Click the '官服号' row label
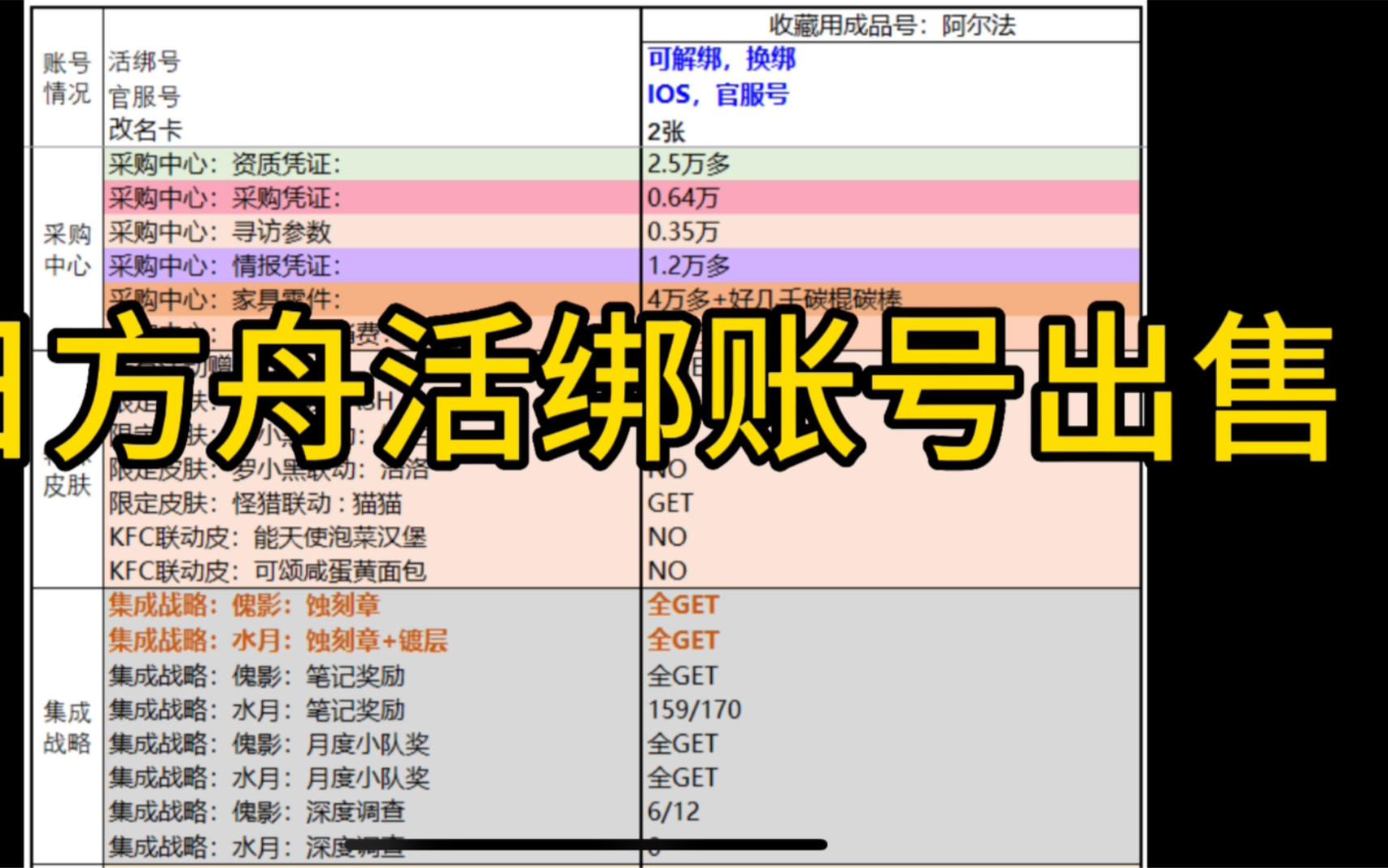Viewport: 1388px width, 868px height. click(144, 96)
